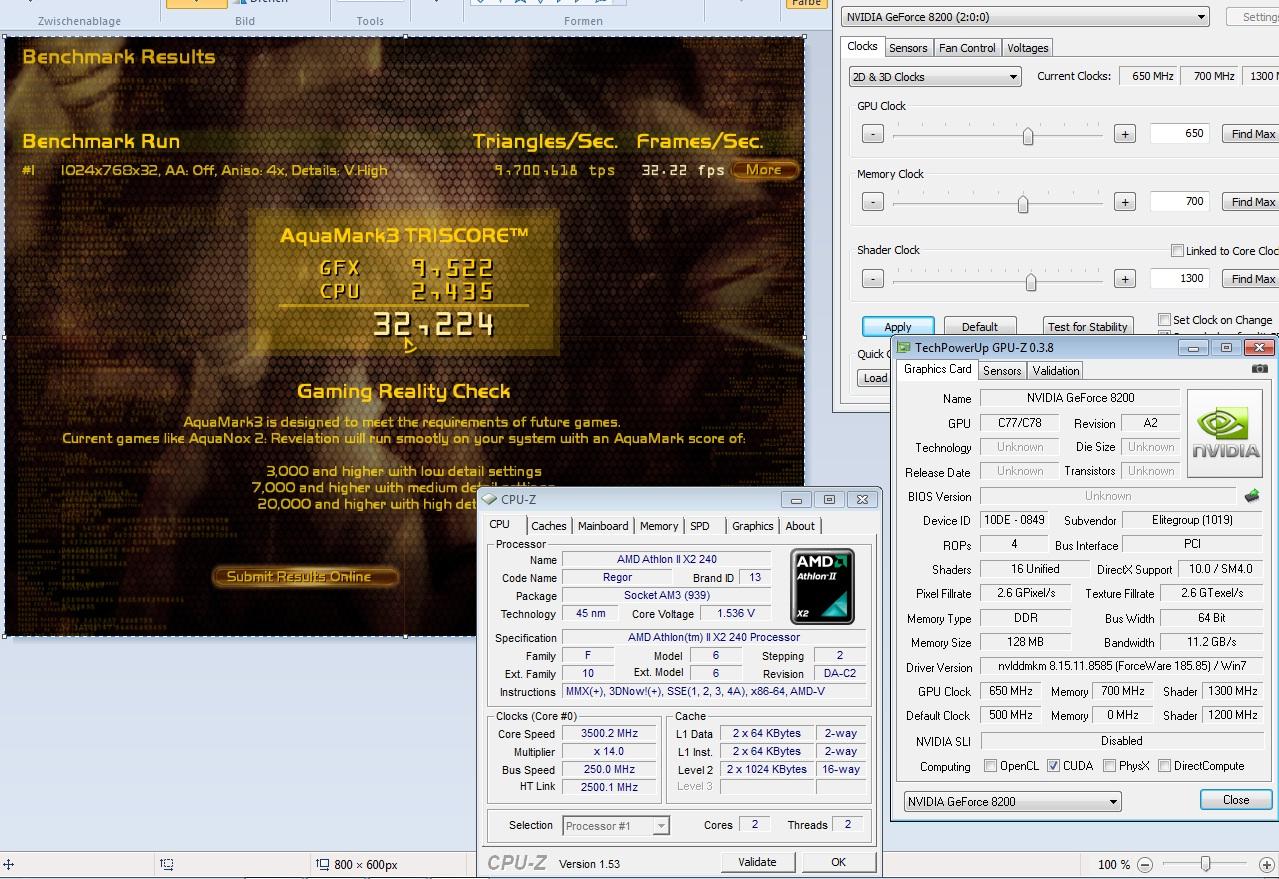Screen dimensions: 1279x879
Task: Click Find Max for the Memory Clock
Action: [x=1252, y=202]
